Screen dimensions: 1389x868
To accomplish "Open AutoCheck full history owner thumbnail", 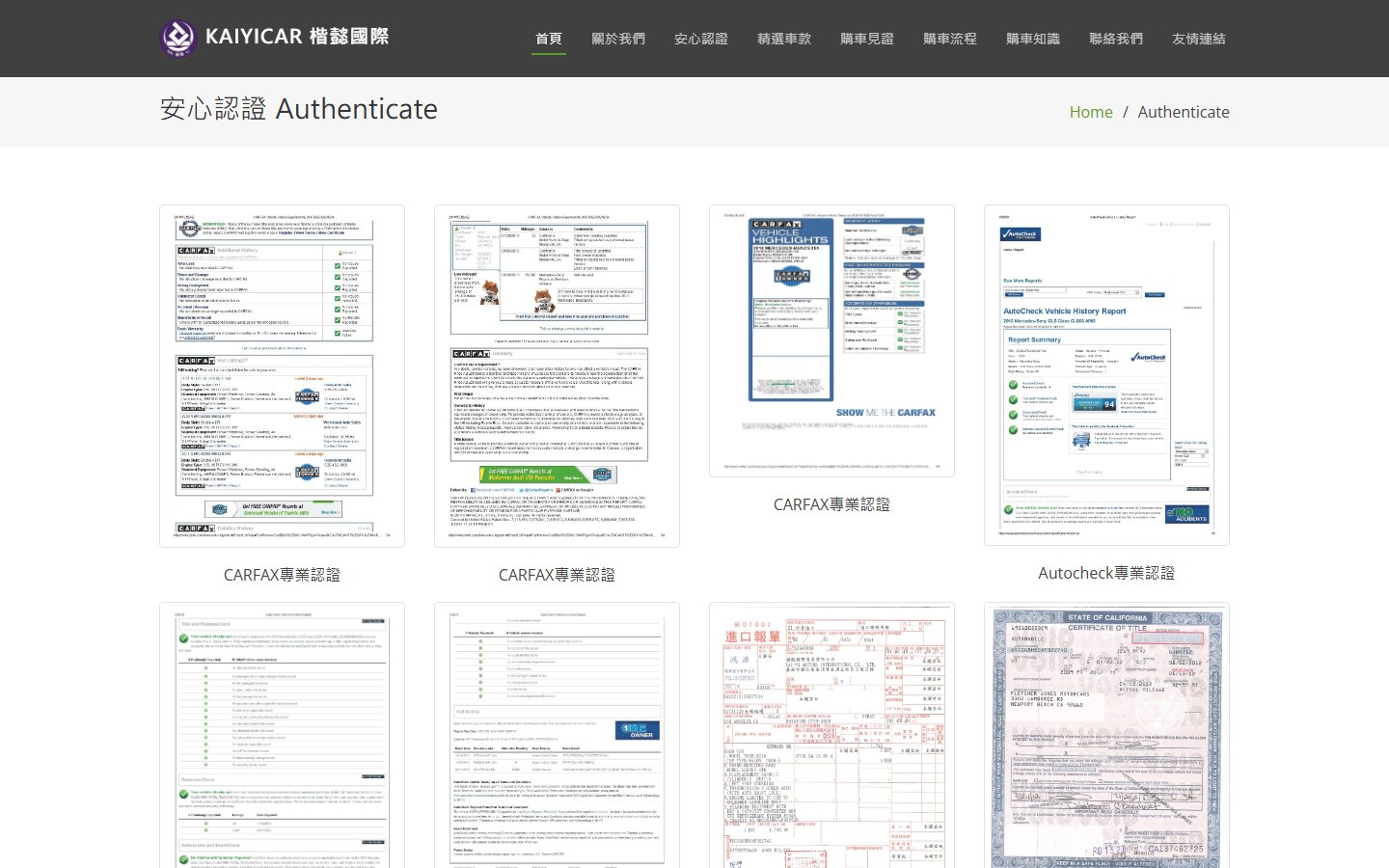I will pyautogui.click(x=557, y=738).
